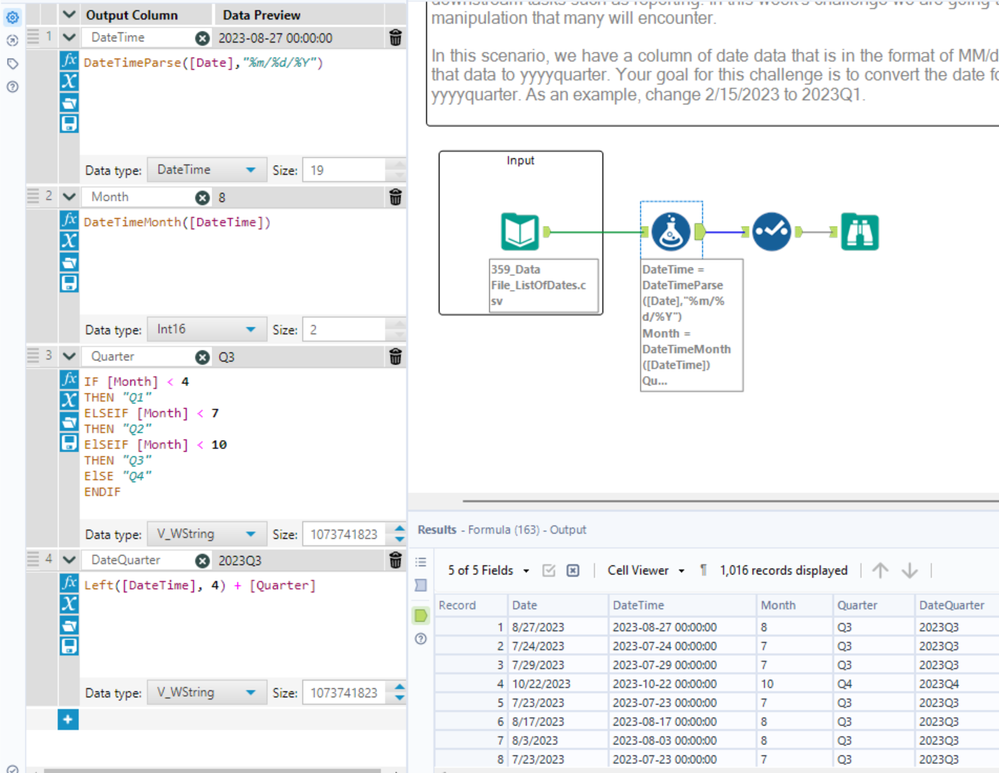Open the Cell Viewer menu
The width and height of the screenshot is (999, 773).
(646, 570)
